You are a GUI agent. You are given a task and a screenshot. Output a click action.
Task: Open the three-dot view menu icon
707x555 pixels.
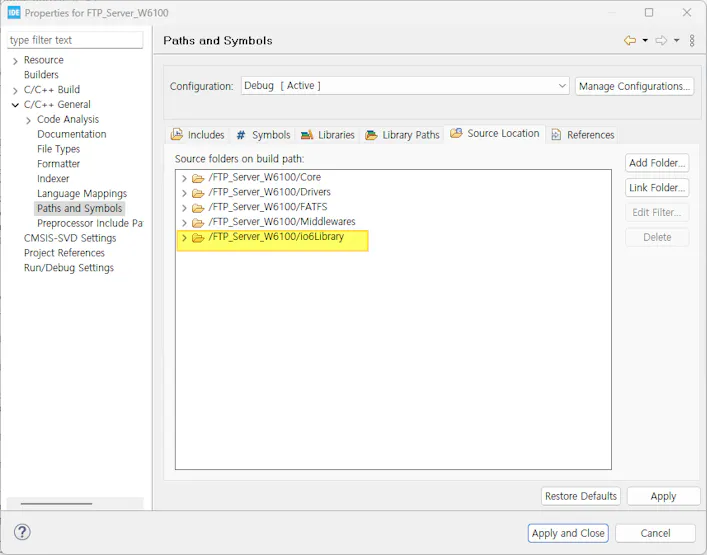[x=692, y=41]
